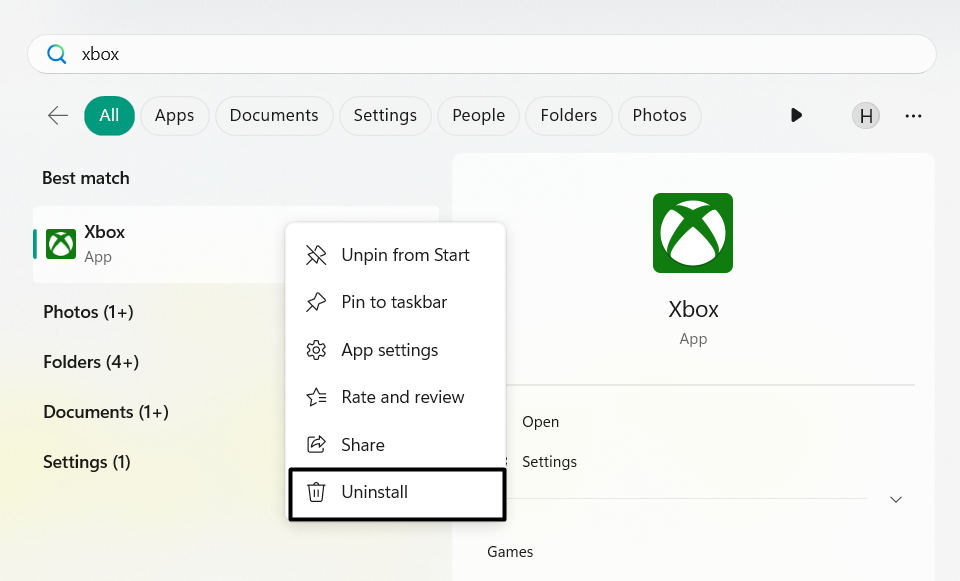Open the three-dot more options menu

pyautogui.click(x=913, y=116)
